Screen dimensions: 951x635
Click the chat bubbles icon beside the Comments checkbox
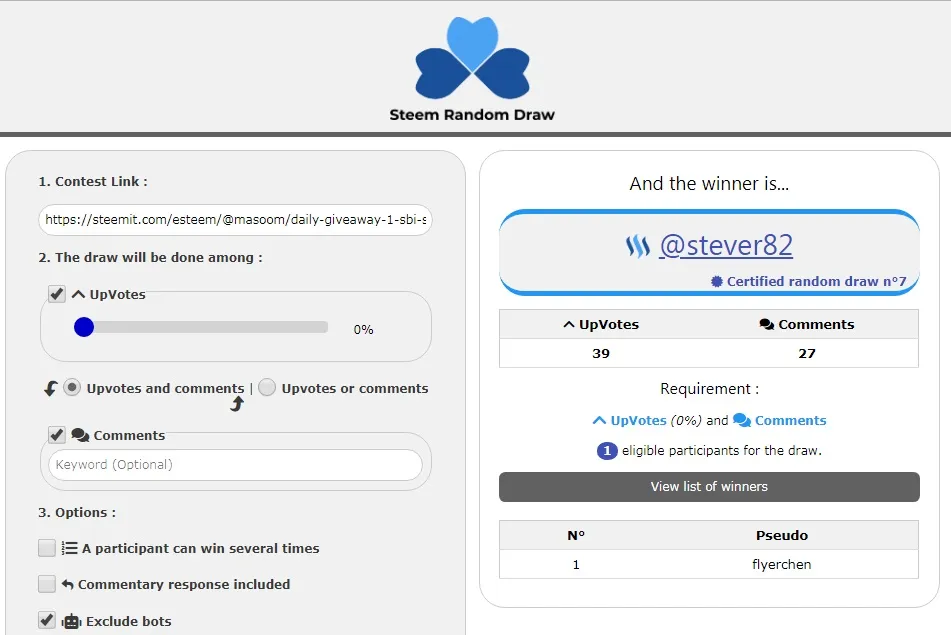(80, 435)
